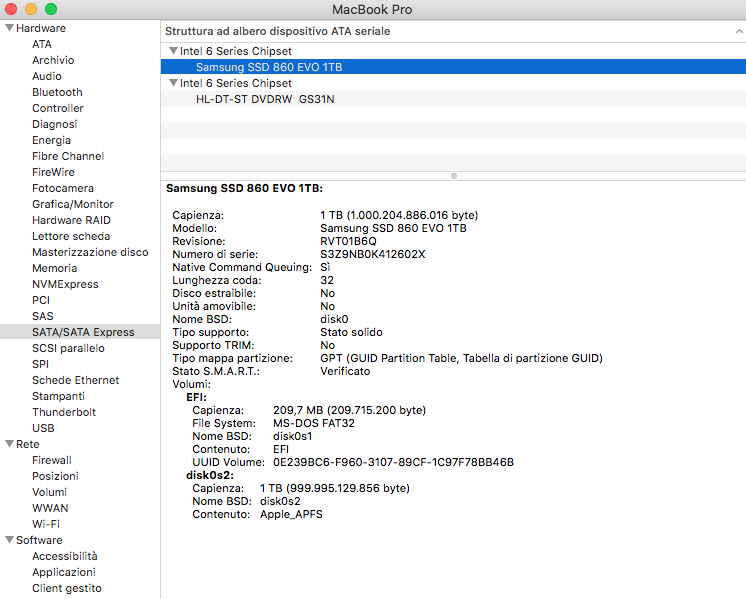This screenshot has width=746, height=599.
Task: Collapse the Rete section triangle
Action: (x=9, y=443)
